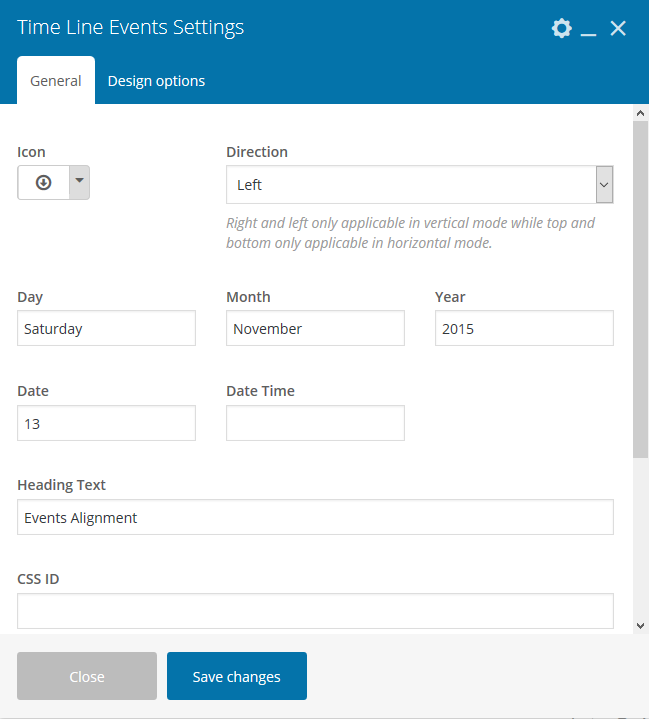Edit the Month field showing November
Screen dimensions: 649x719
point(315,328)
